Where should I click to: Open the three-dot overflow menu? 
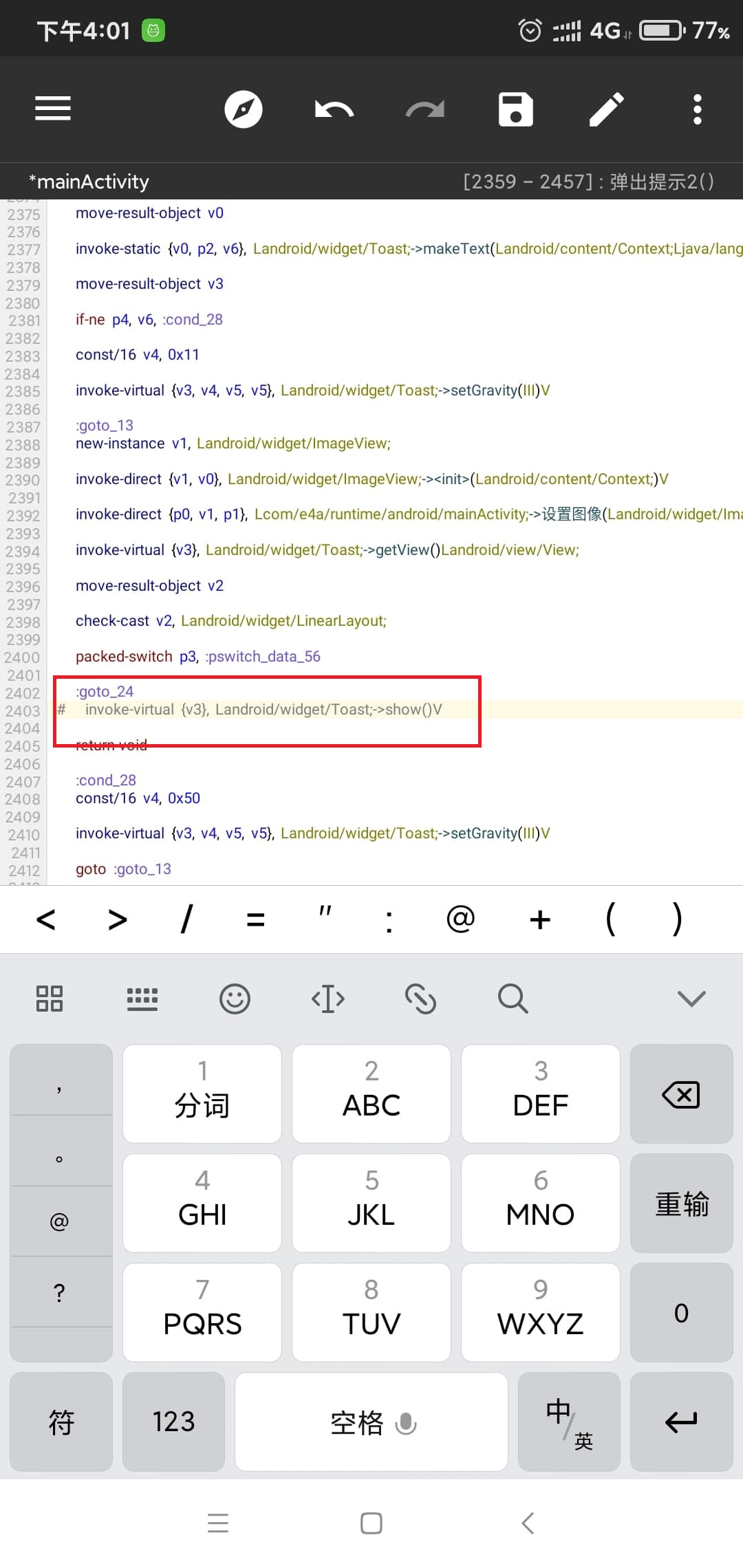(x=697, y=109)
